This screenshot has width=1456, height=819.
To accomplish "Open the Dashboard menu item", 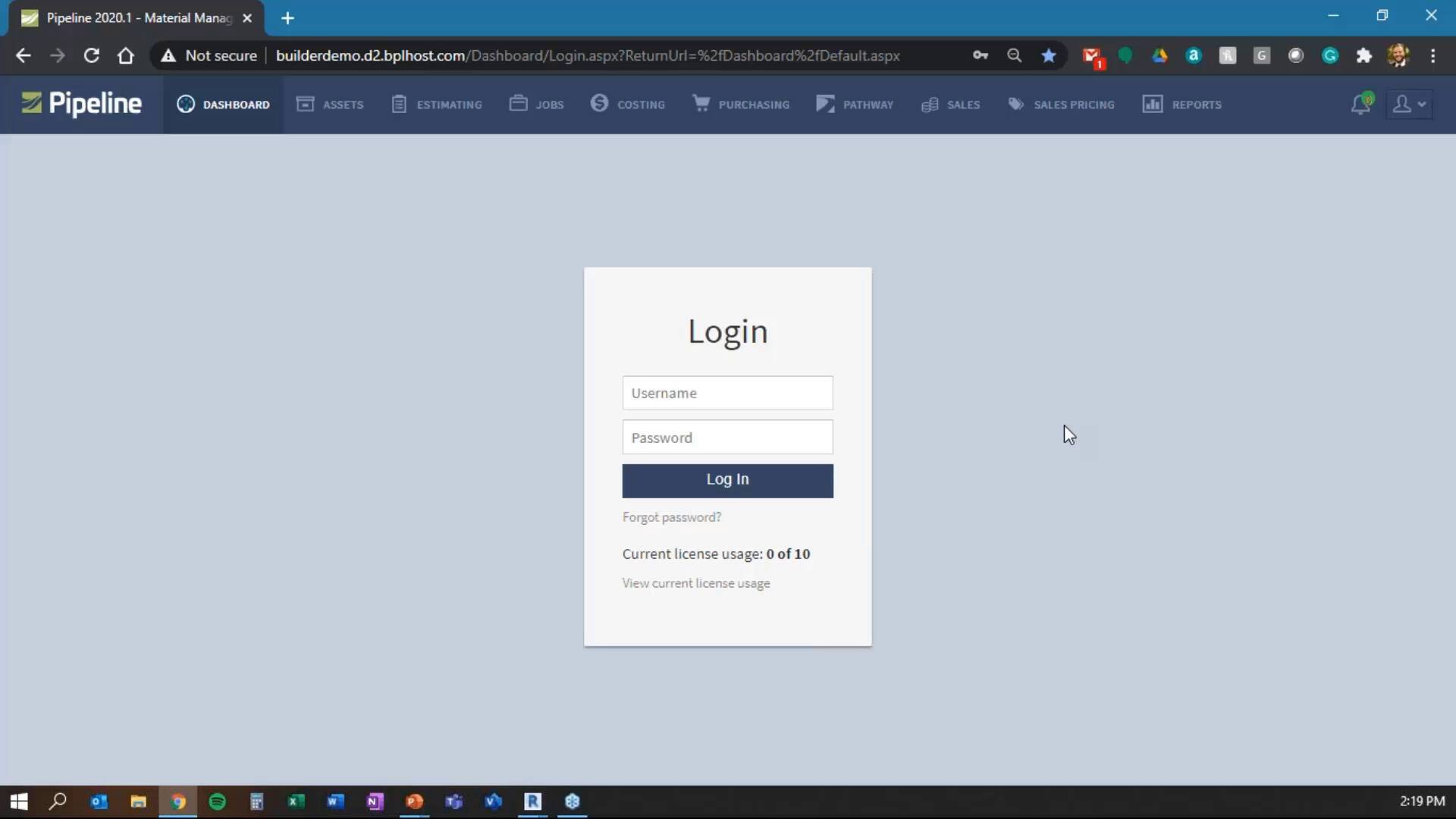I will click(x=223, y=105).
